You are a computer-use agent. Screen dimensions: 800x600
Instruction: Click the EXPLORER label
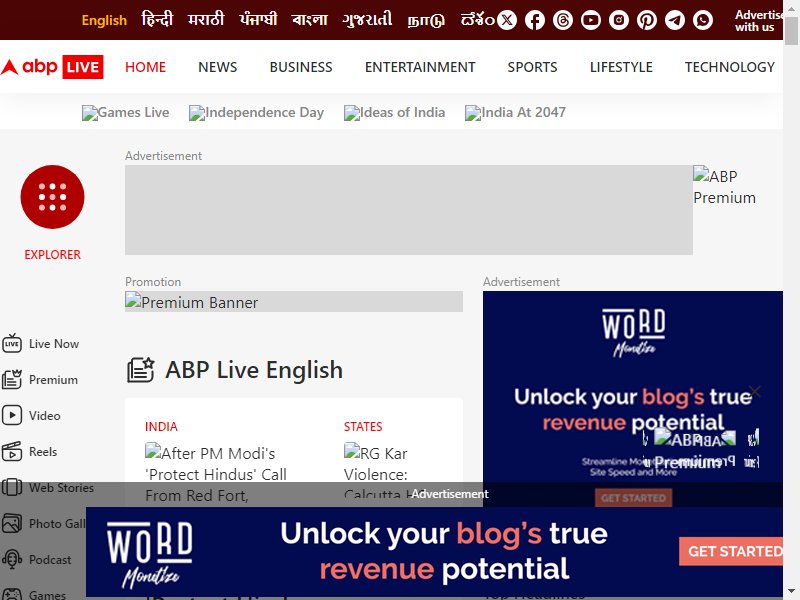click(53, 255)
